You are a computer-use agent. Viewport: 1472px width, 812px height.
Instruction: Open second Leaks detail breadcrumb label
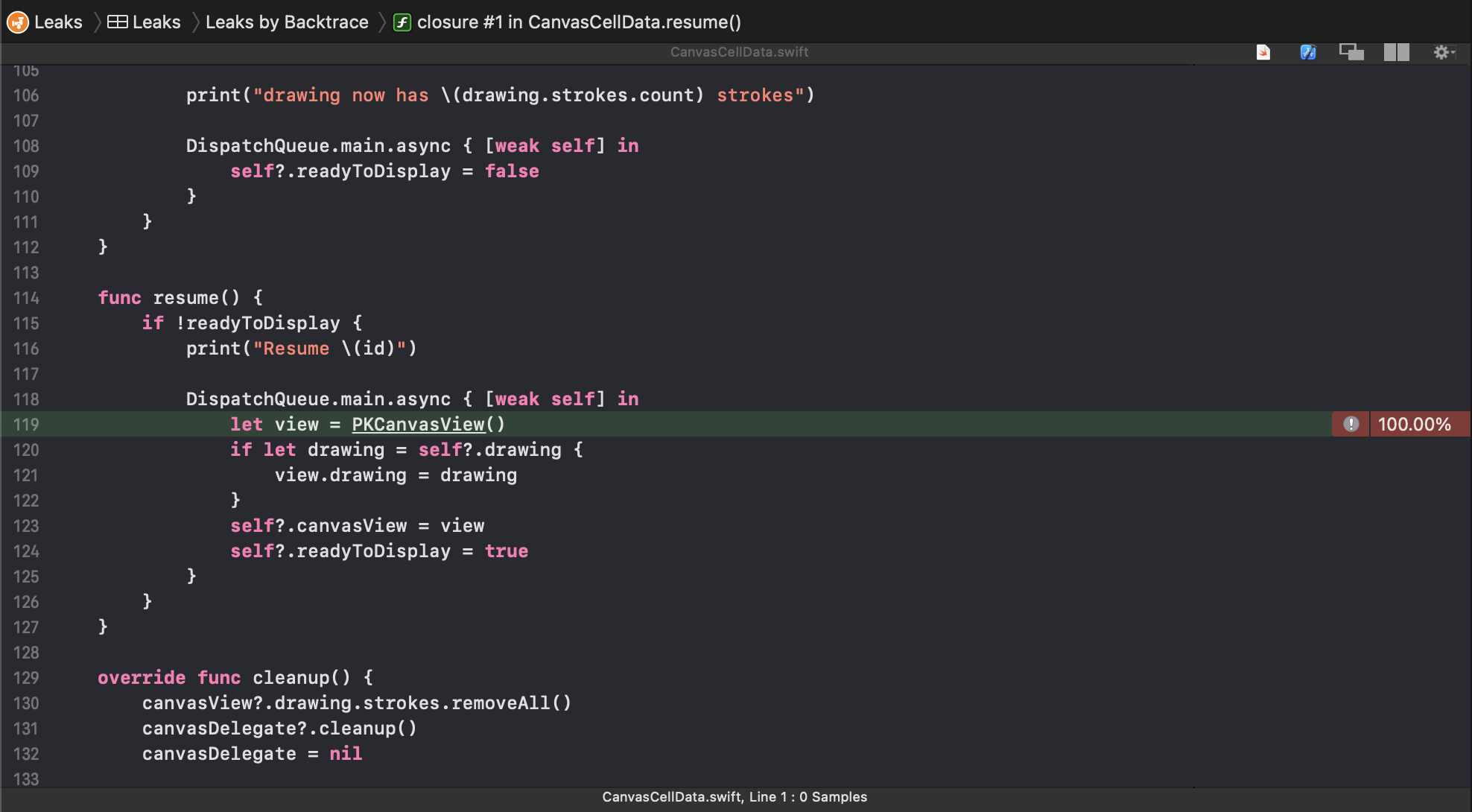pyautogui.click(x=156, y=22)
